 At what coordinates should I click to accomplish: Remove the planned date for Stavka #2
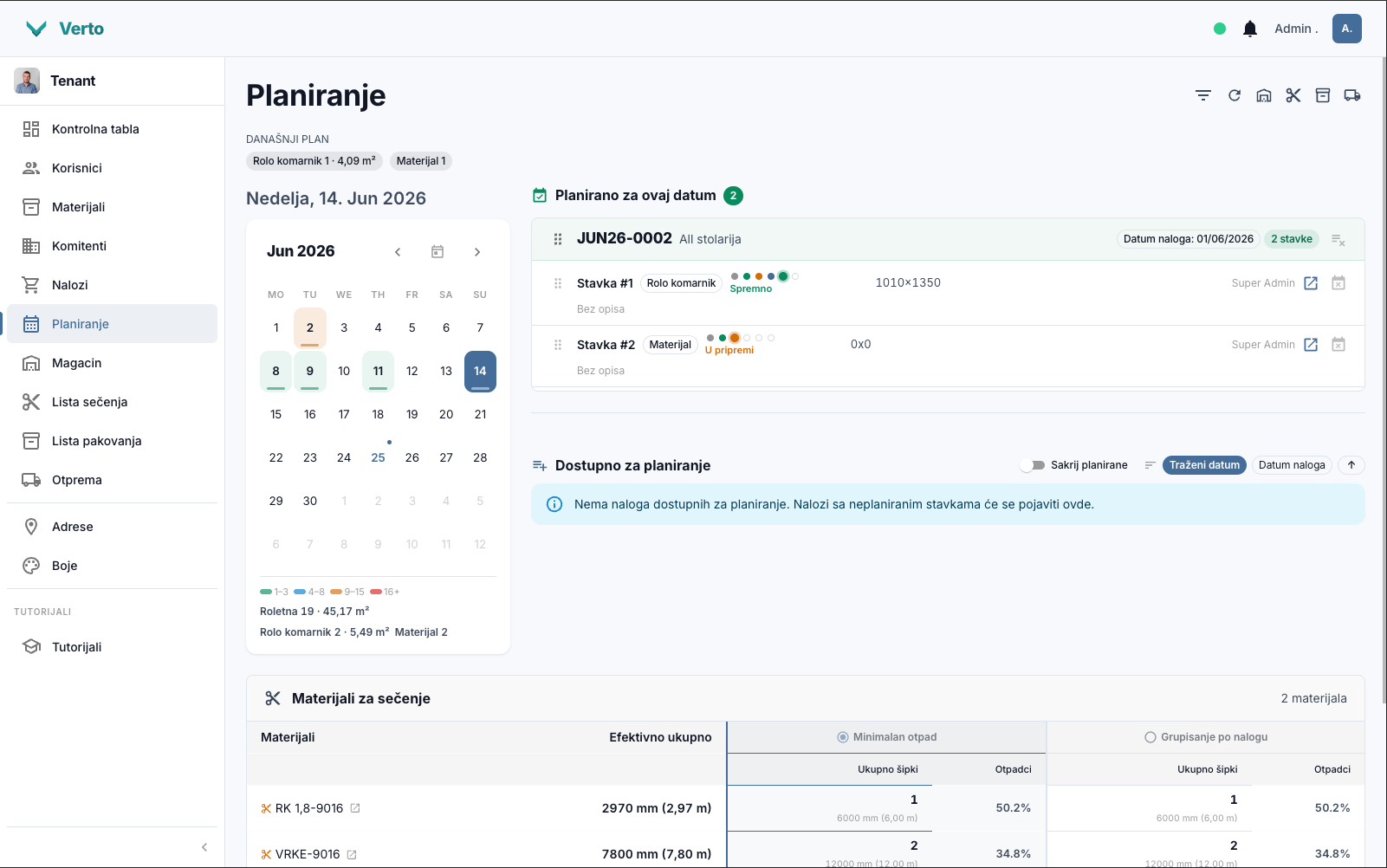coord(1338,345)
